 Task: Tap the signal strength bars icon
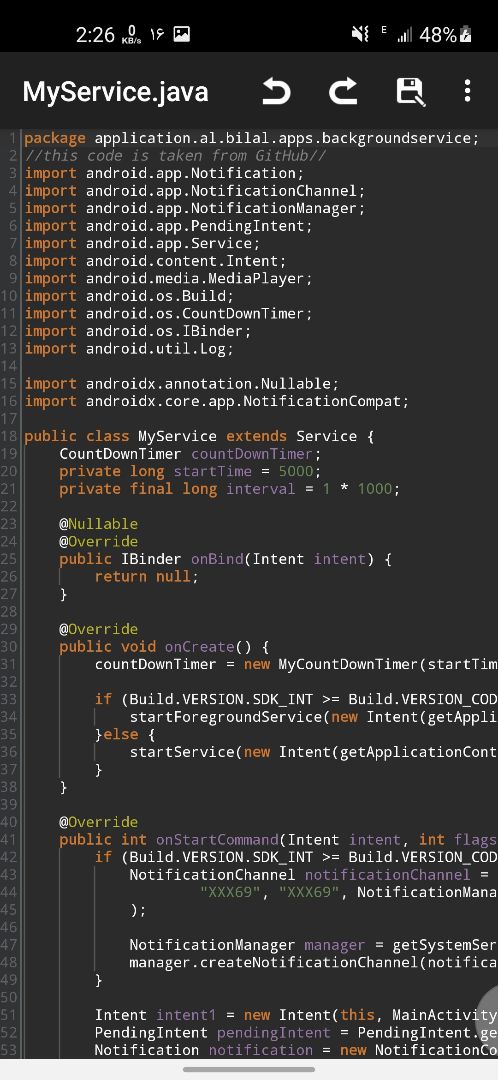tap(404, 34)
